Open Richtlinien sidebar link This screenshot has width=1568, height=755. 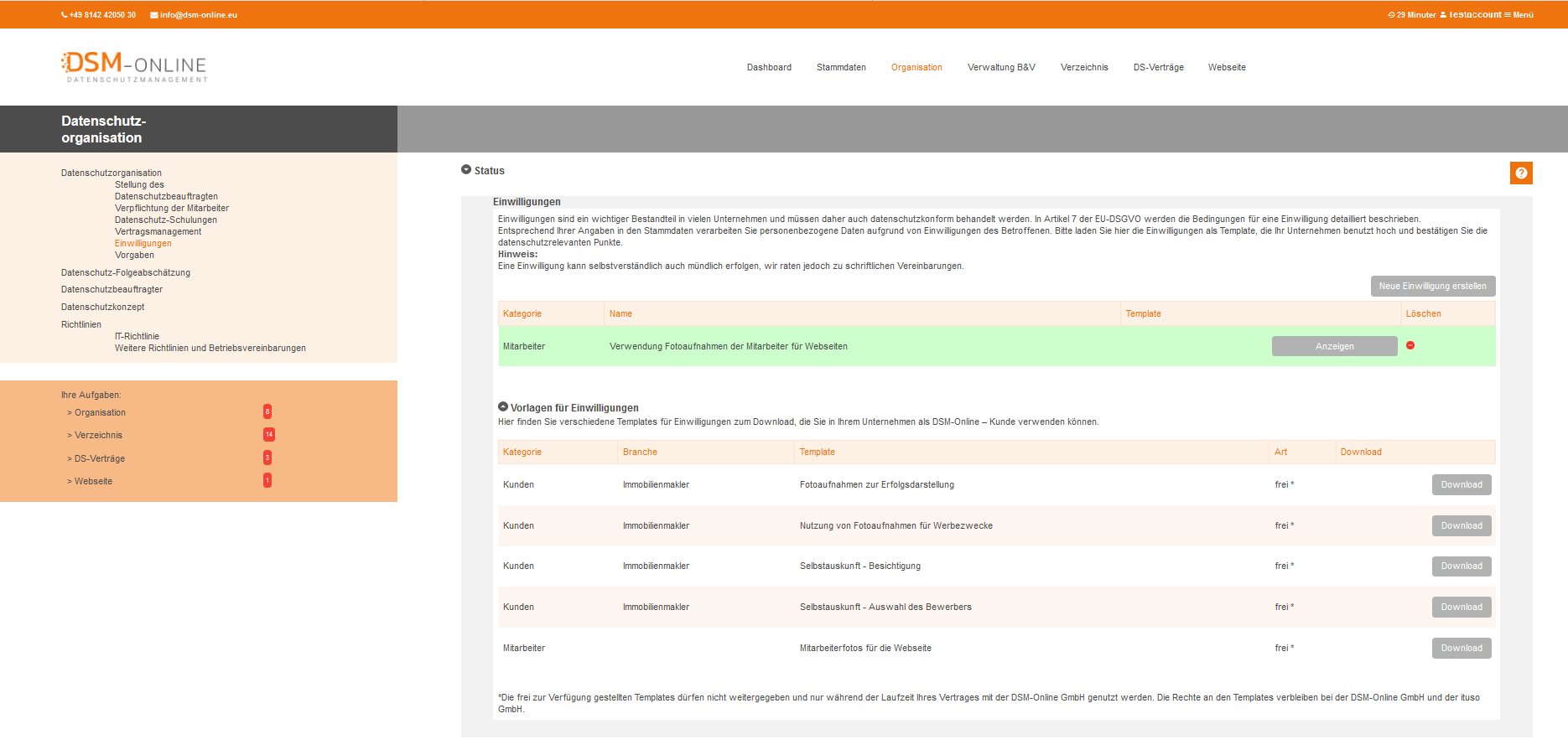81,324
